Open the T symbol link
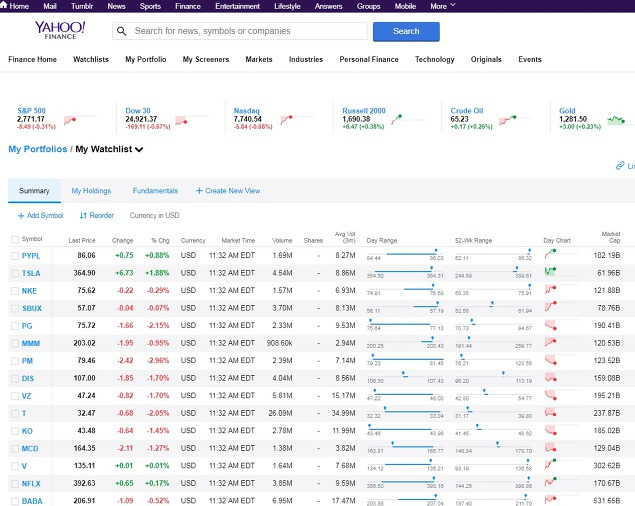The width and height of the screenshot is (635, 506). coord(24,414)
